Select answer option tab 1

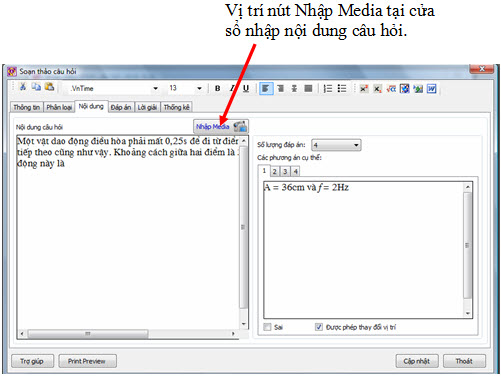264,171
